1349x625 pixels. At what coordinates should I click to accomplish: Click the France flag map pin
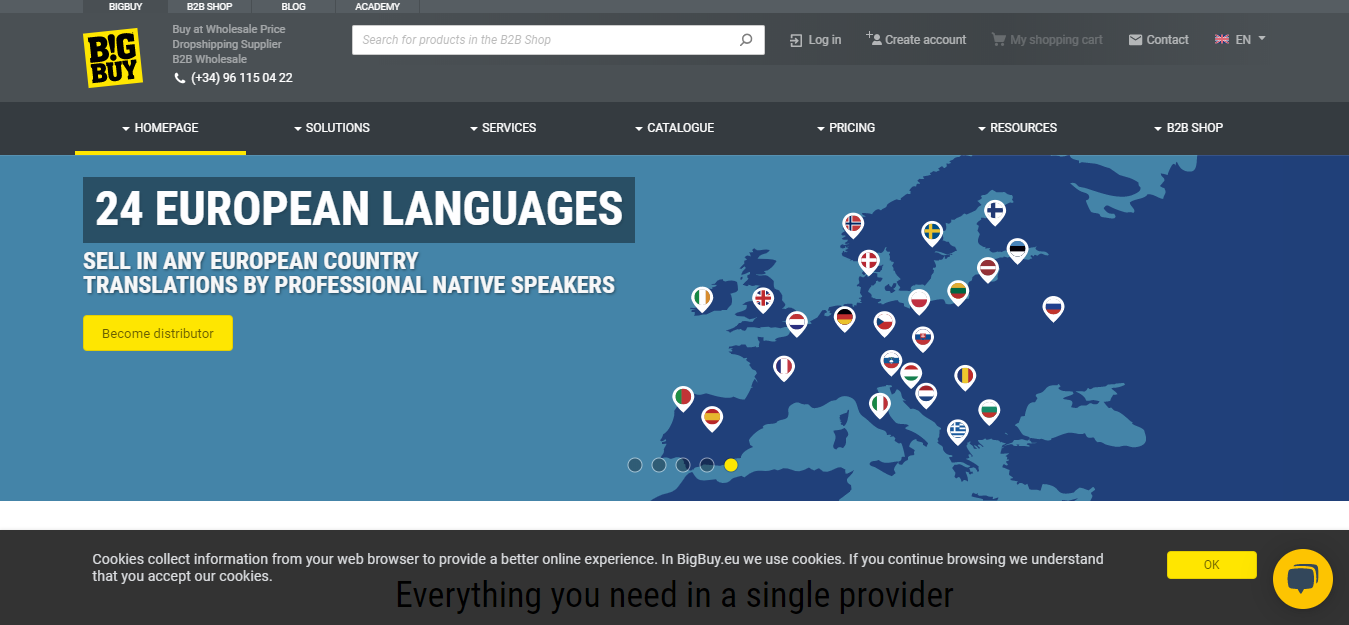pos(784,367)
